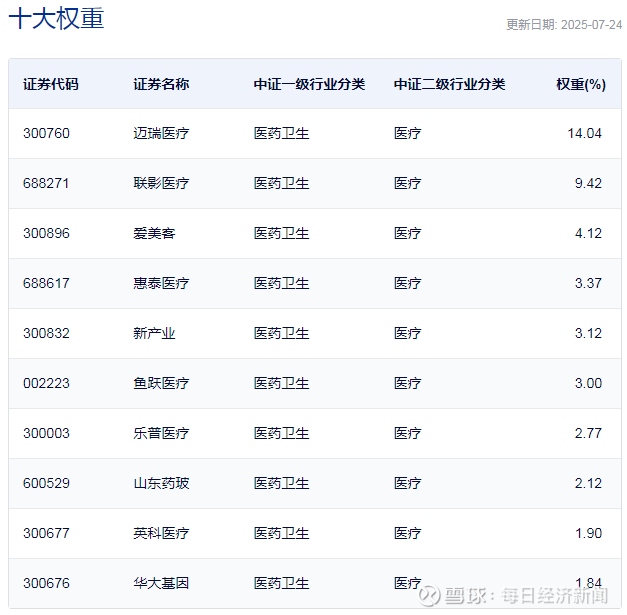
Task: Select security code 300003
Action: pos(46,433)
